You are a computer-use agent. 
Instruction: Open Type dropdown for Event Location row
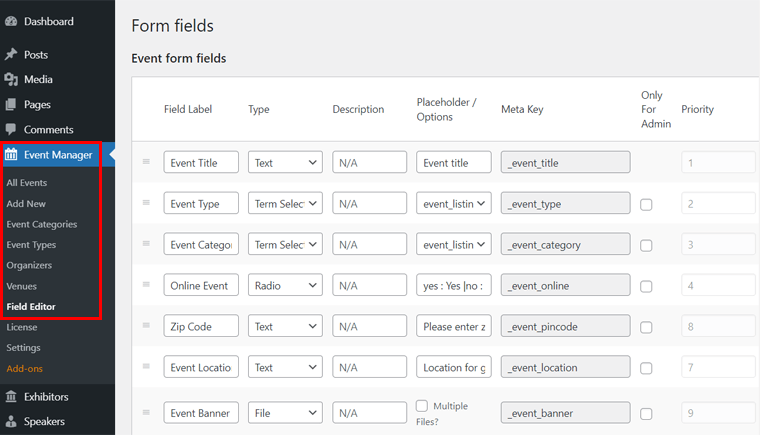click(x=285, y=367)
